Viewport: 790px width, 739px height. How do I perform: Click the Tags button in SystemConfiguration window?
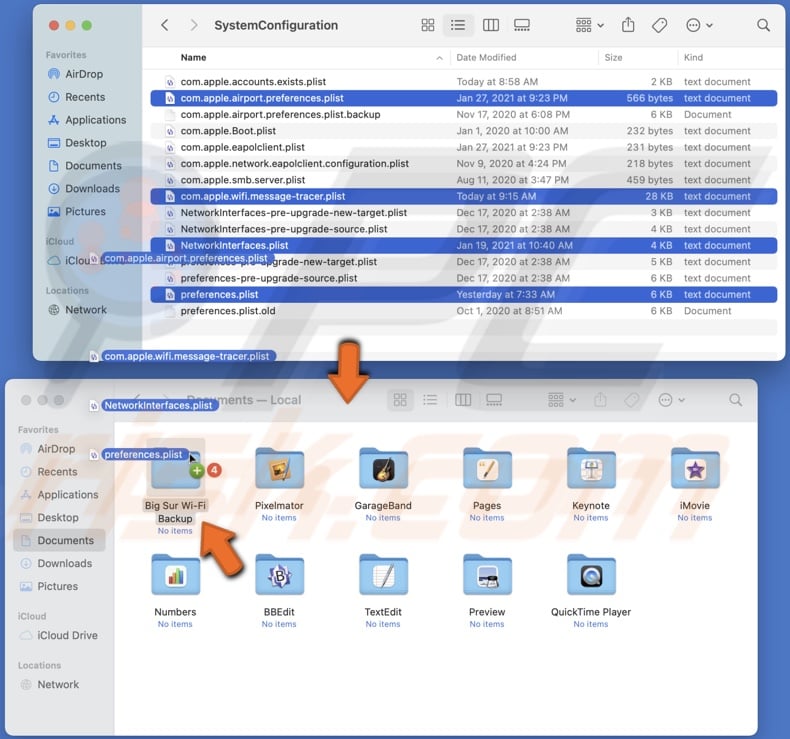click(x=659, y=25)
